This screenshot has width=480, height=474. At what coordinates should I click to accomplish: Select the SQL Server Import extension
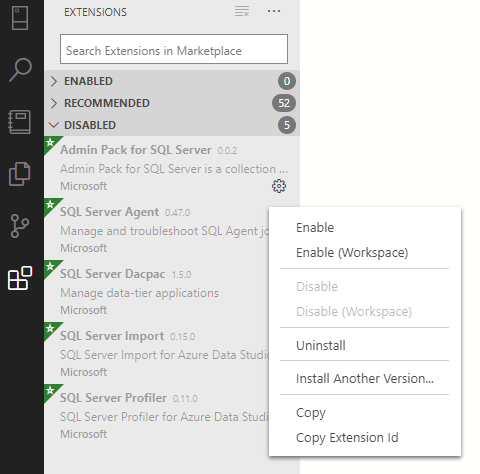click(x=157, y=353)
